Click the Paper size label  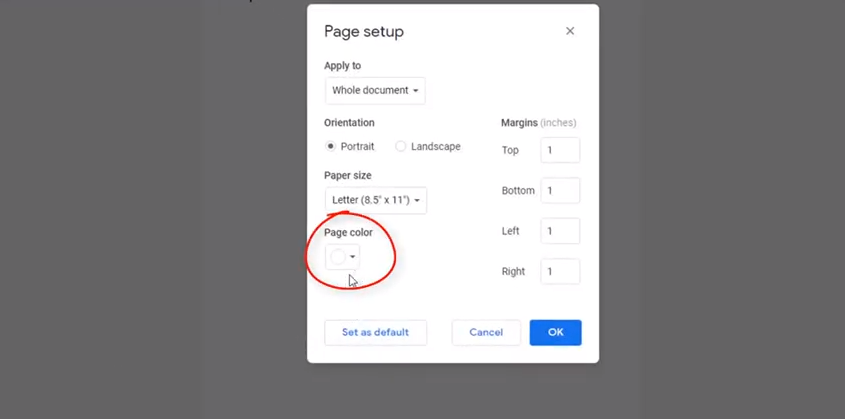[348, 176]
